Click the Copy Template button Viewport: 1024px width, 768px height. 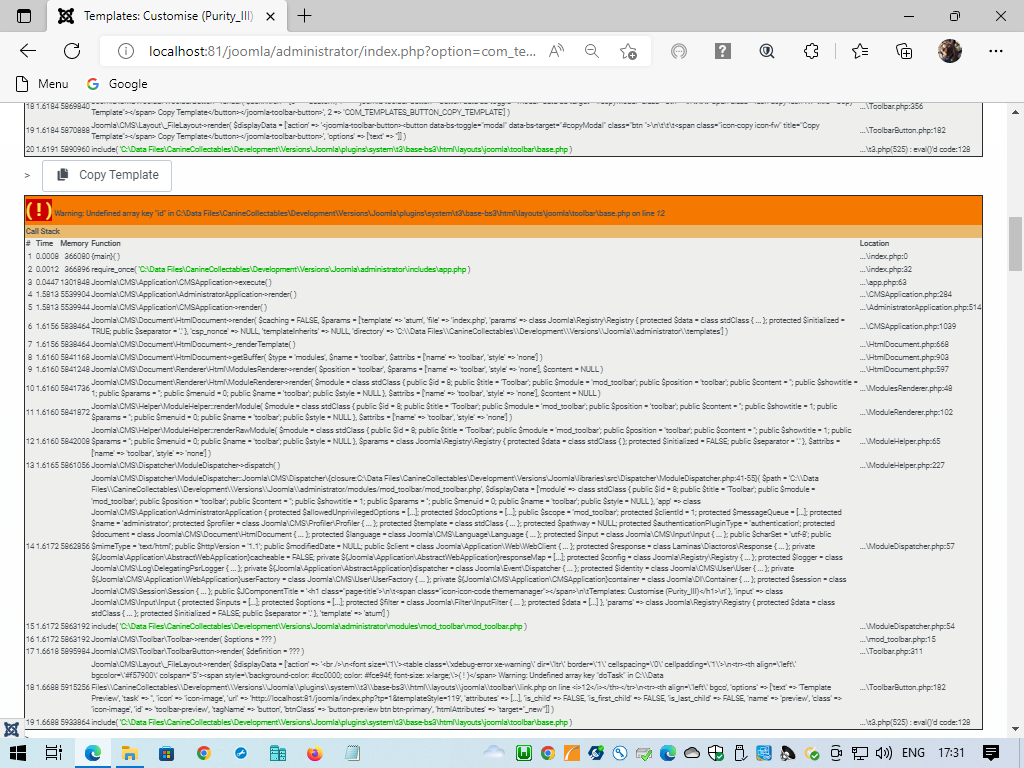pyautogui.click(x=107, y=175)
